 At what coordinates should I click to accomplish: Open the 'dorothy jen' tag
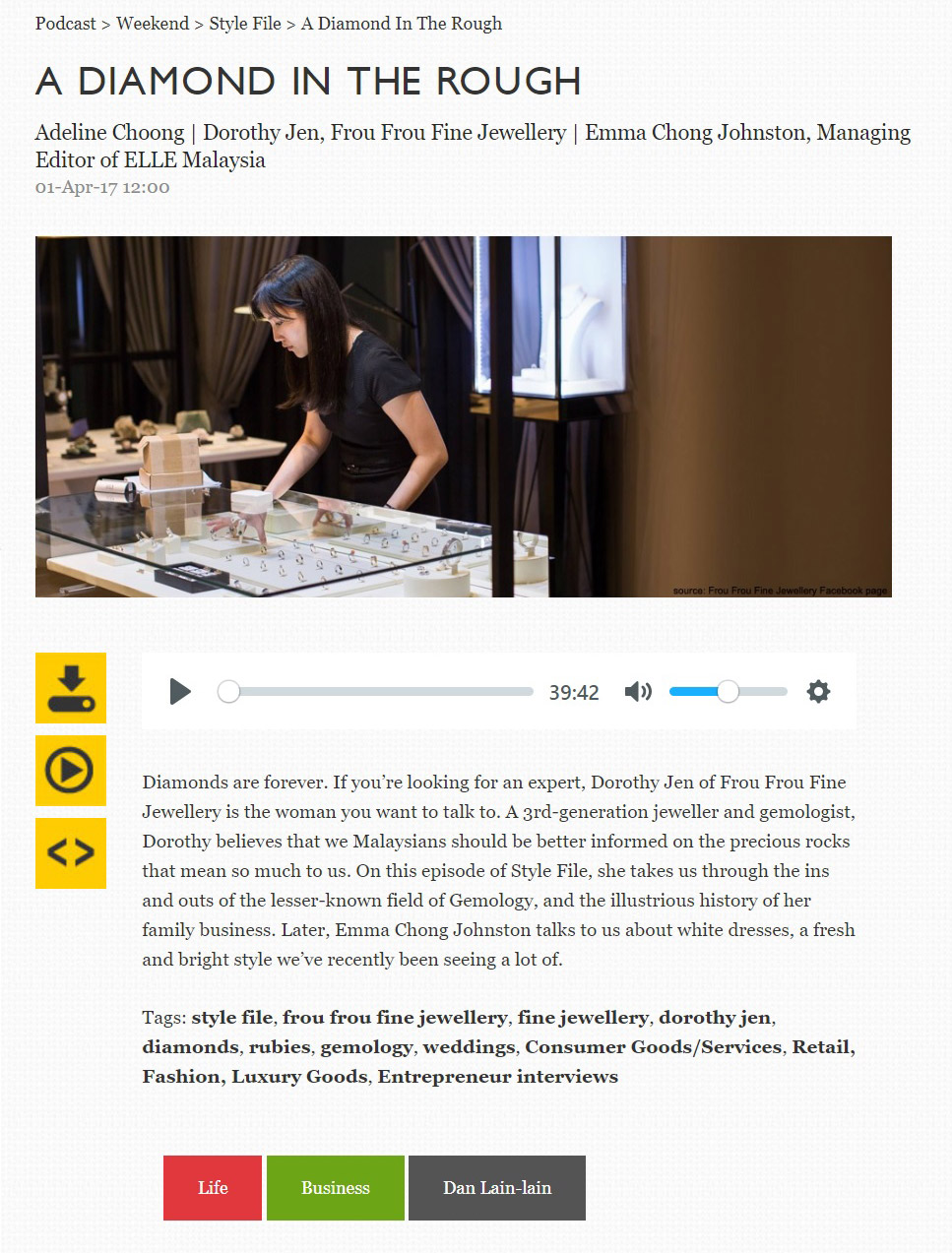pyautogui.click(x=715, y=1018)
